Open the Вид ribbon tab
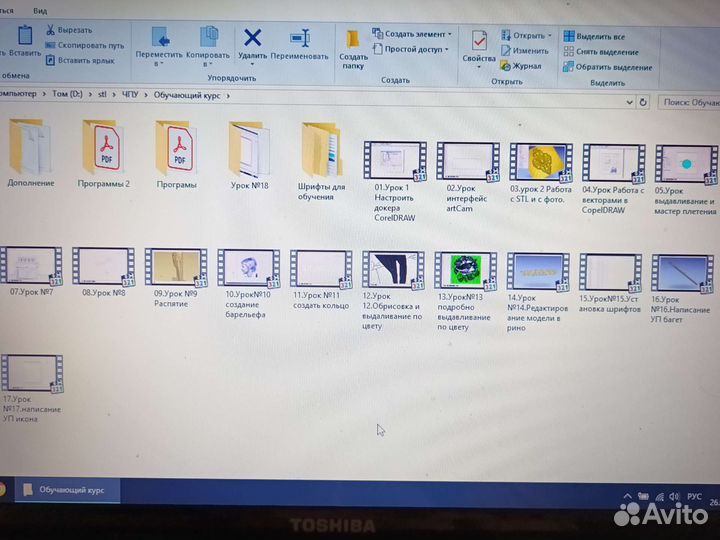The width and height of the screenshot is (720, 540). [39, 10]
